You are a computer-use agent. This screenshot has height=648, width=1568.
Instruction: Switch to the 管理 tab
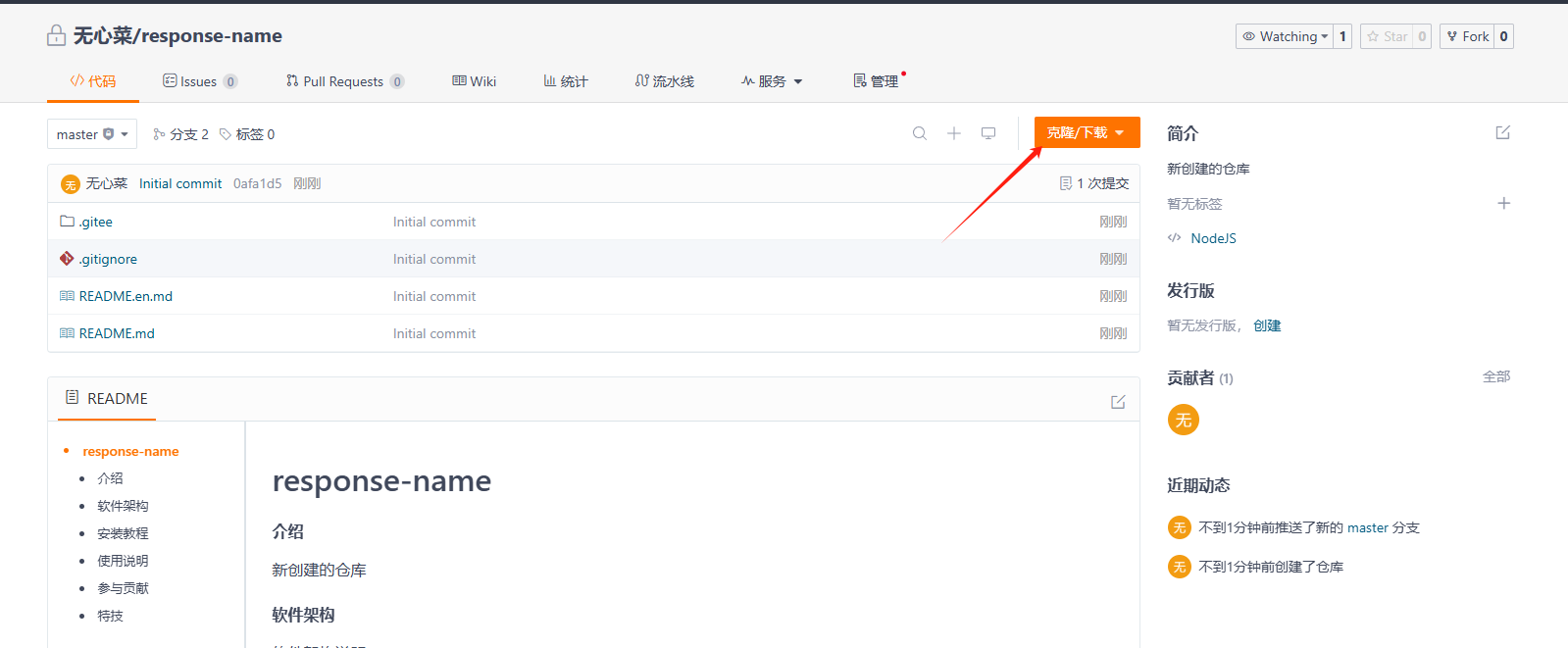(x=877, y=81)
